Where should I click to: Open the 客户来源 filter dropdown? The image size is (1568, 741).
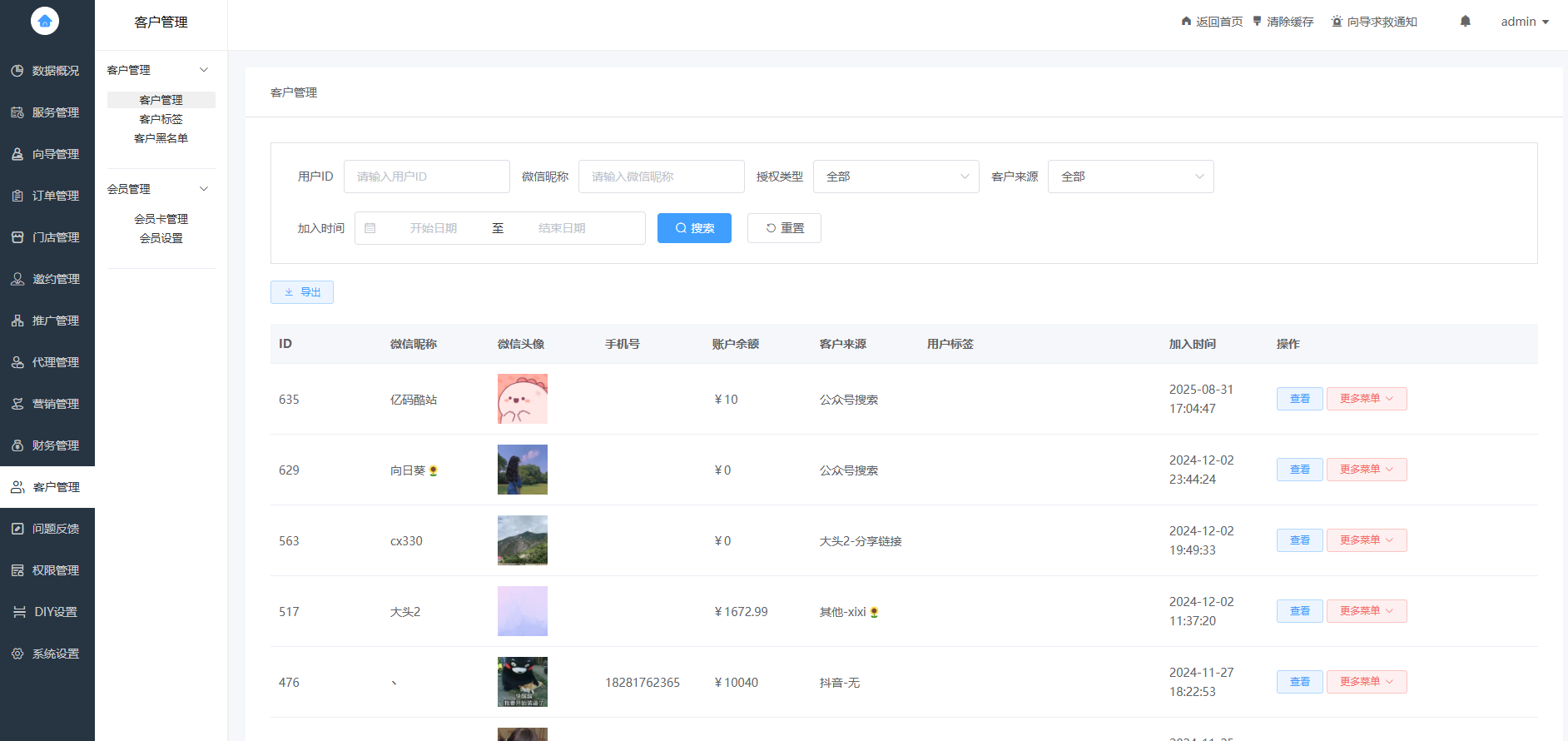tap(1130, 177)
